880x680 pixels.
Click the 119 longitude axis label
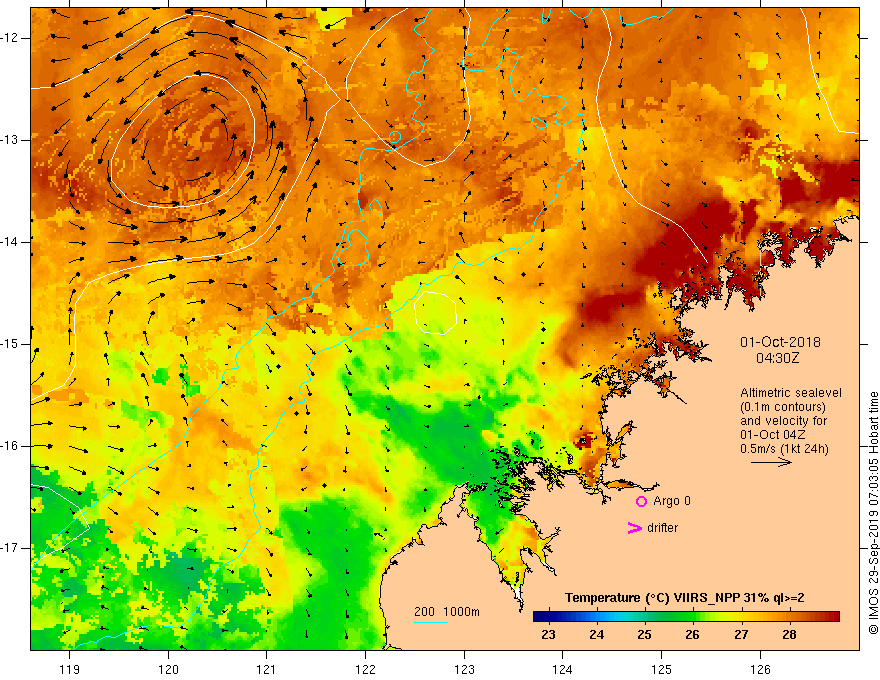pyautogui.click(x=70, y=669)
